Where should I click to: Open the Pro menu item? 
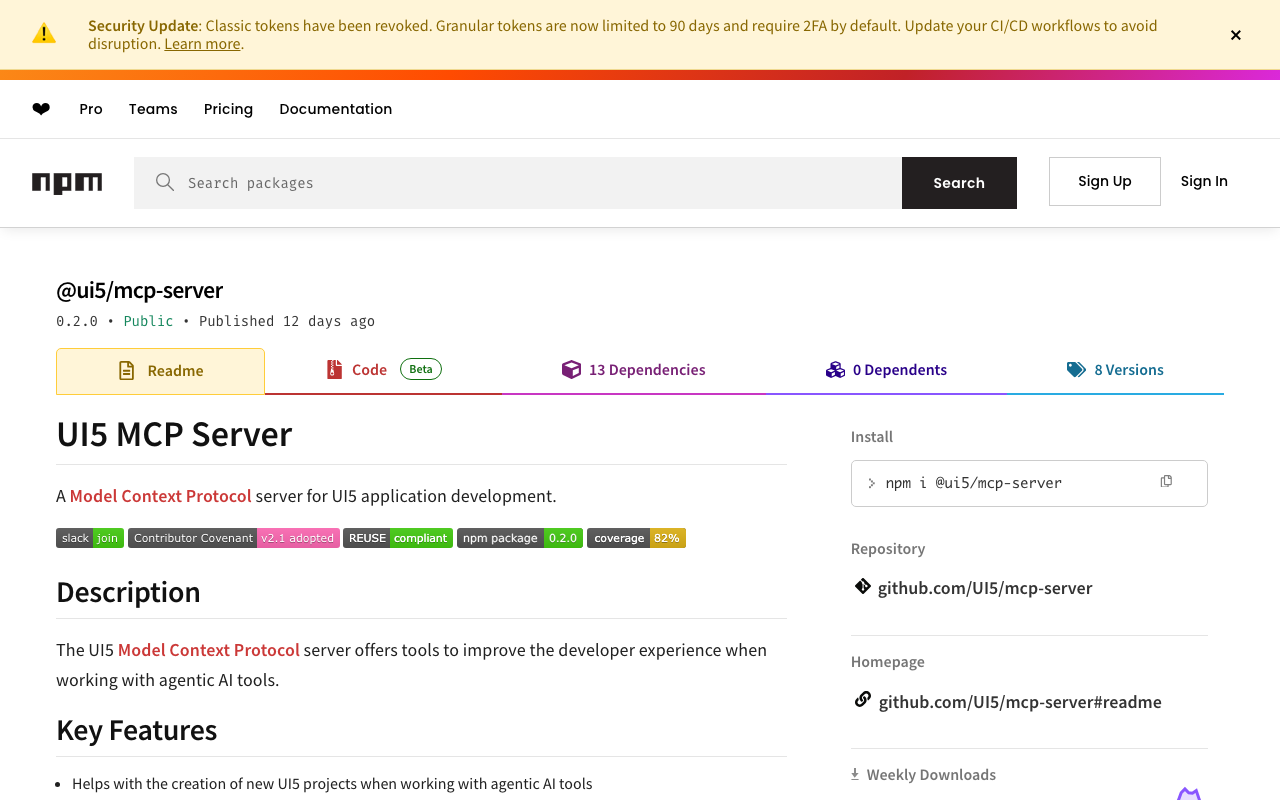coord(91,109)
